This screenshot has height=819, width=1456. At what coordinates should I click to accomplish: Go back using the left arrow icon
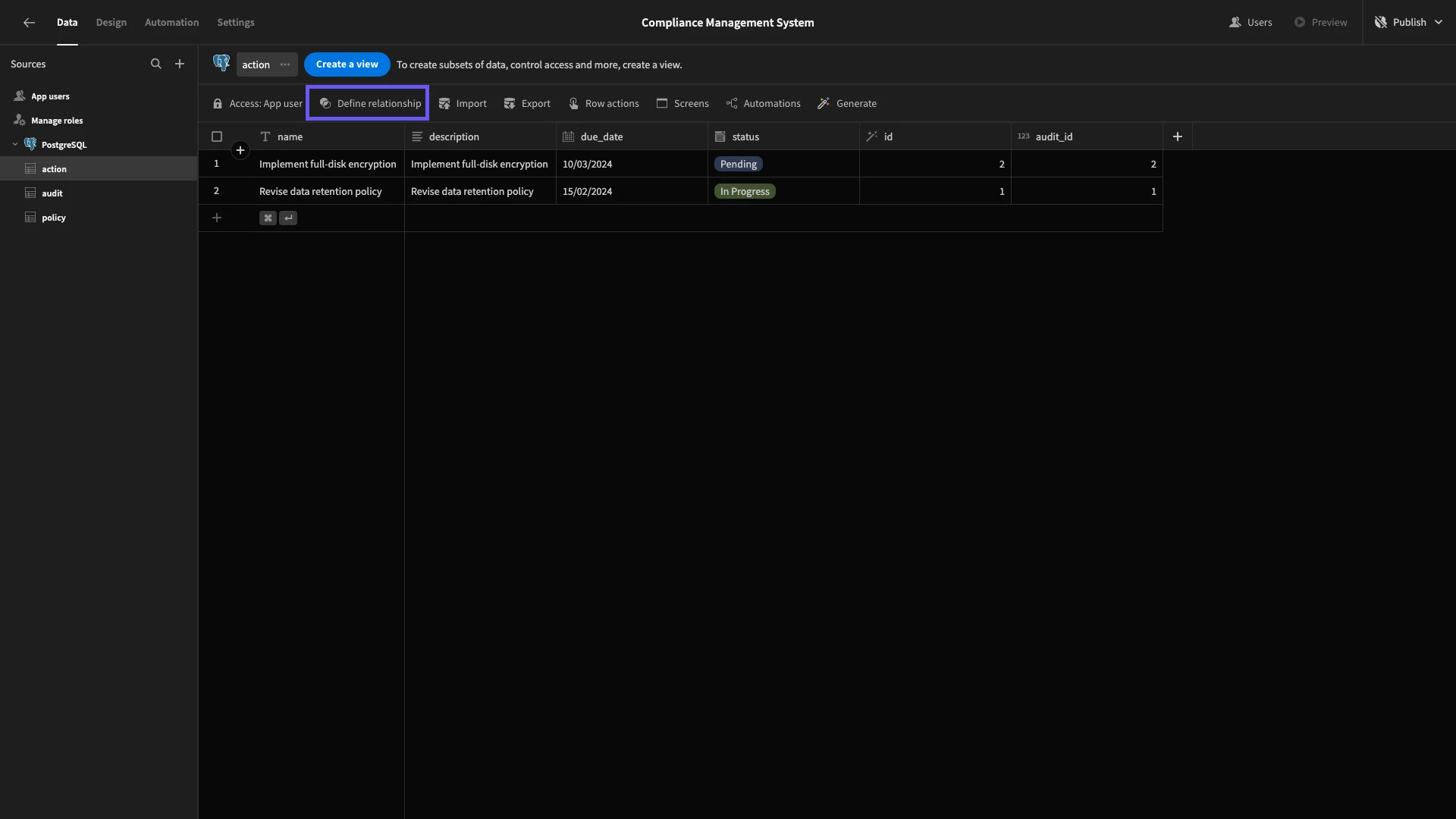[x=29, y=23]
